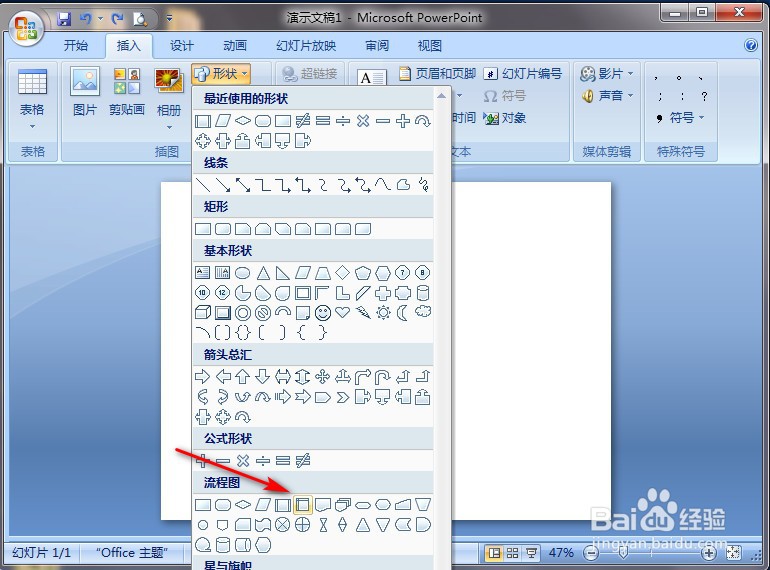Select the moon shape

tap(403, 313)
